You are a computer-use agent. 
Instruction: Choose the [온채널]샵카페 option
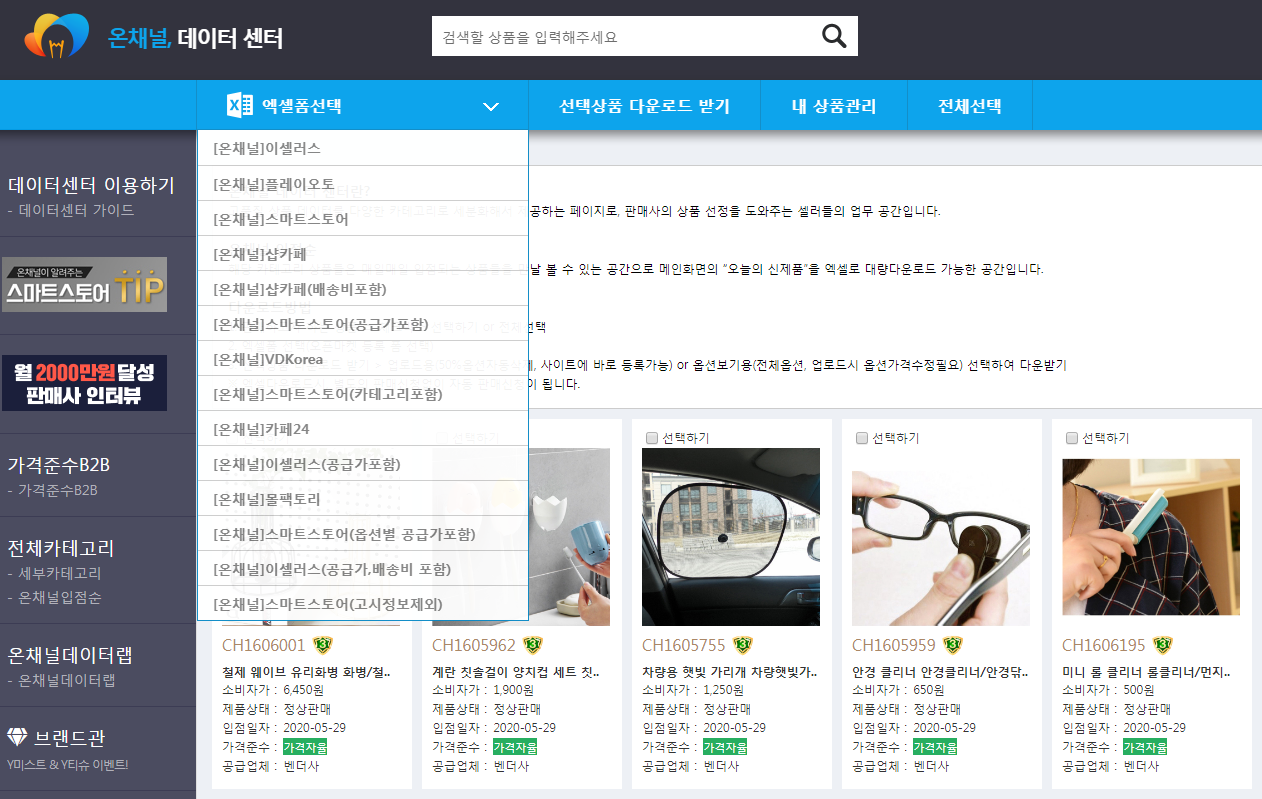tap(363, 254)
